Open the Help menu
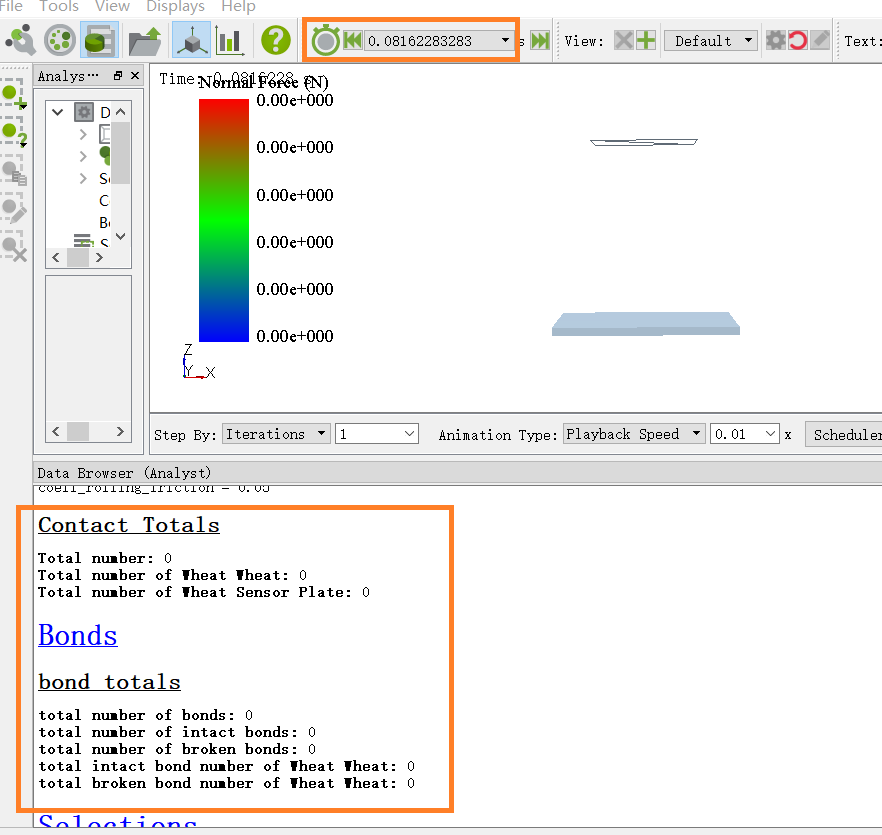 pos(238,6)
